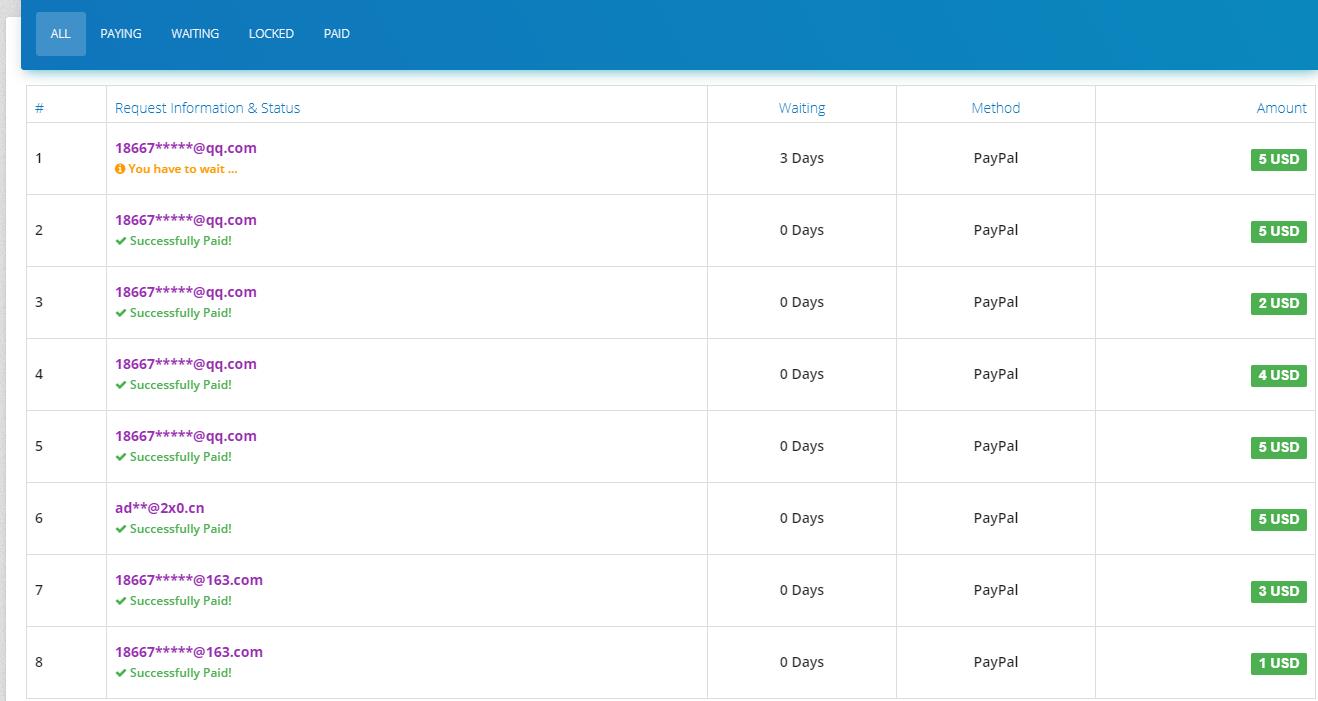Open the ad**@2x0.cn request link

pyautogui.click(x=160, y=508)
